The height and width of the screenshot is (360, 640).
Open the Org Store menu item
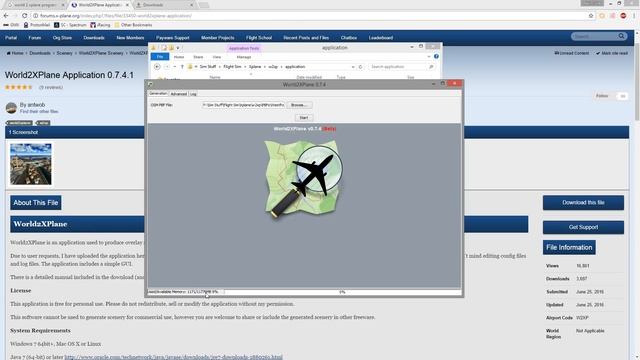click(x=62, y=38)
